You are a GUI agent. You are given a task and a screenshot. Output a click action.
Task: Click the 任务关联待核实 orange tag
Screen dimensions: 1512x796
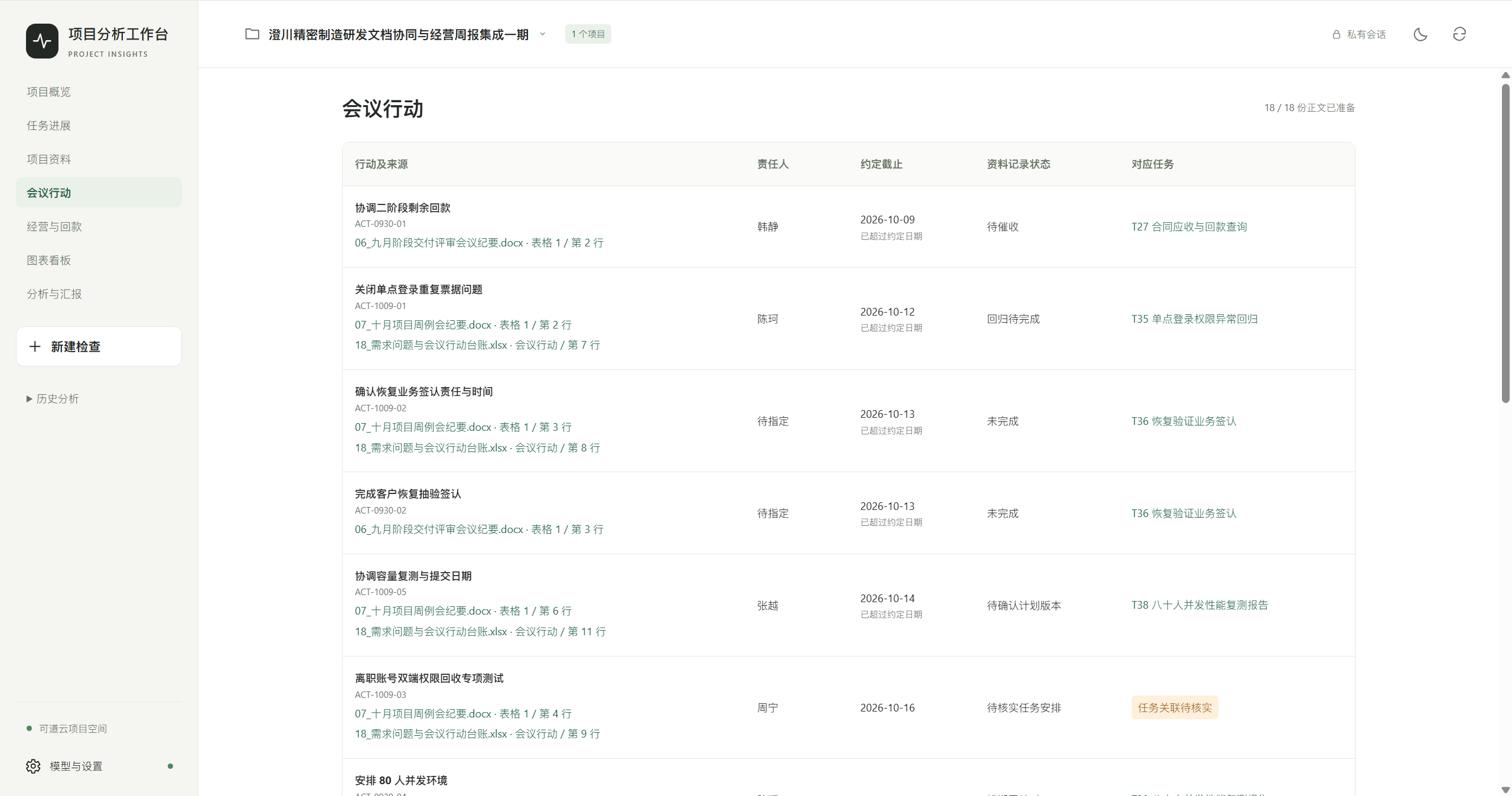click(1175, 707)
